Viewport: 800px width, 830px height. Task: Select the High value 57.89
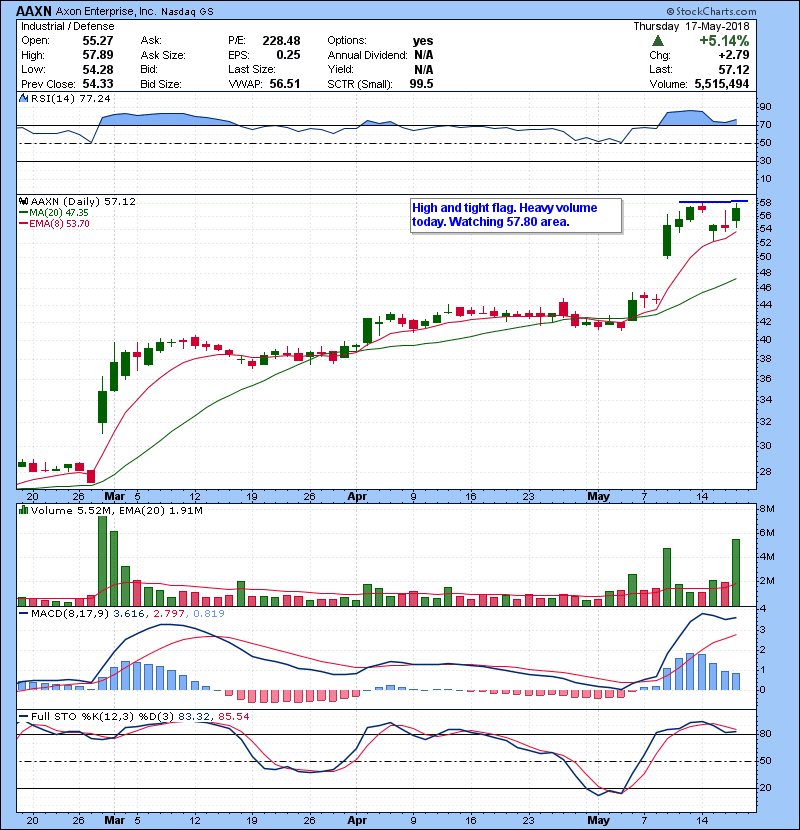[x=98, y=55]
